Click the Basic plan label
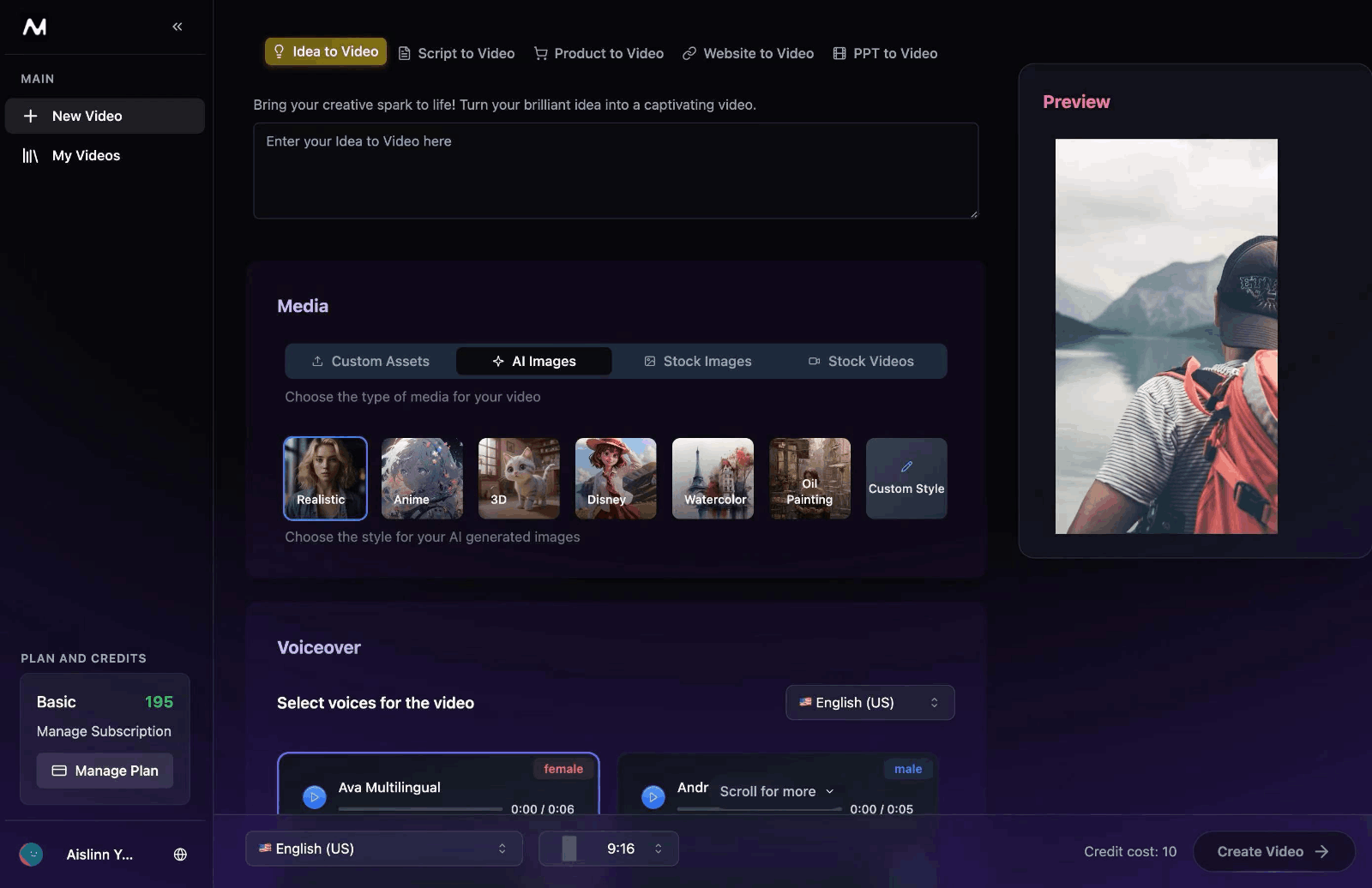Image resolution: width=1372 pixels, height=888 pixels. (57, 702)
